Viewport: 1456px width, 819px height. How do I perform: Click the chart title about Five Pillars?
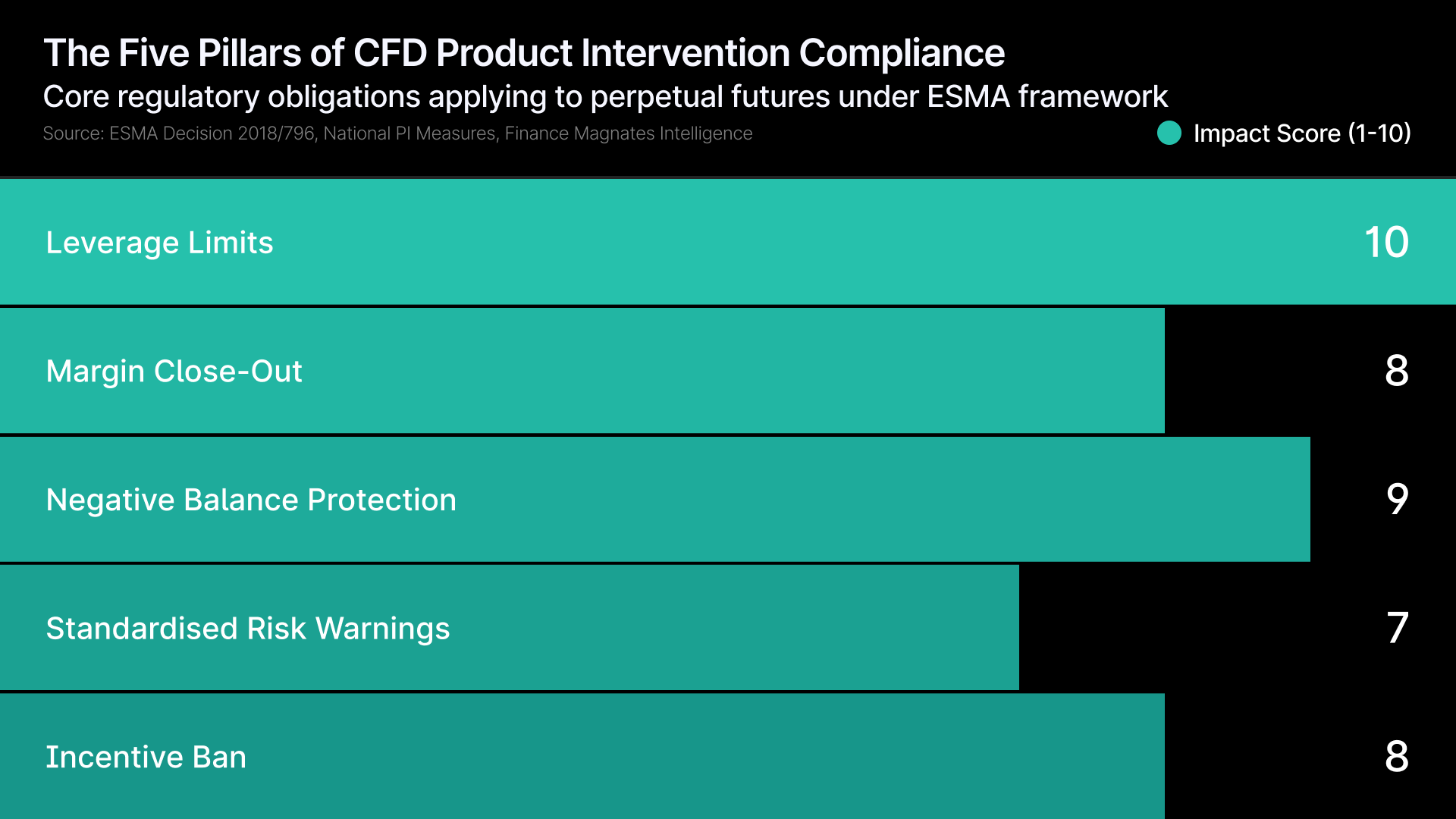point(524,53)
